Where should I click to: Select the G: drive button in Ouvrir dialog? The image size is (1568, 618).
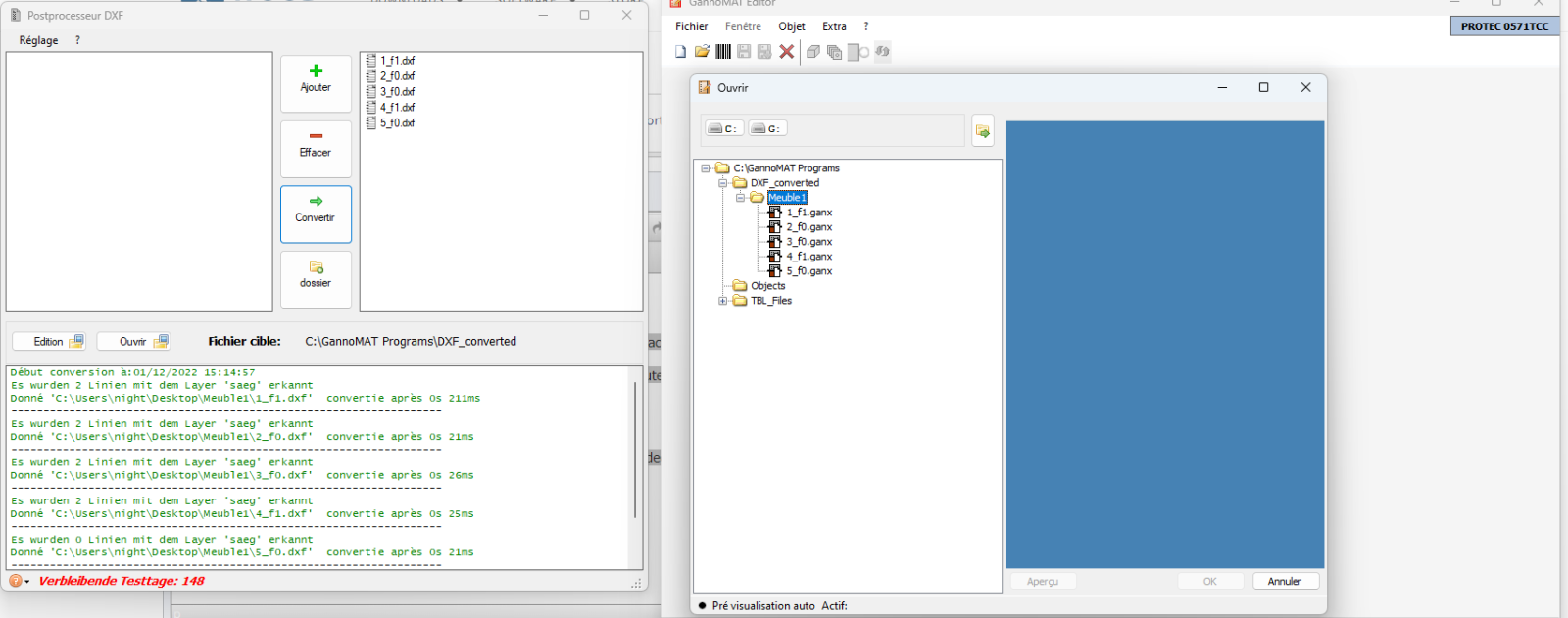pos(767,128)
